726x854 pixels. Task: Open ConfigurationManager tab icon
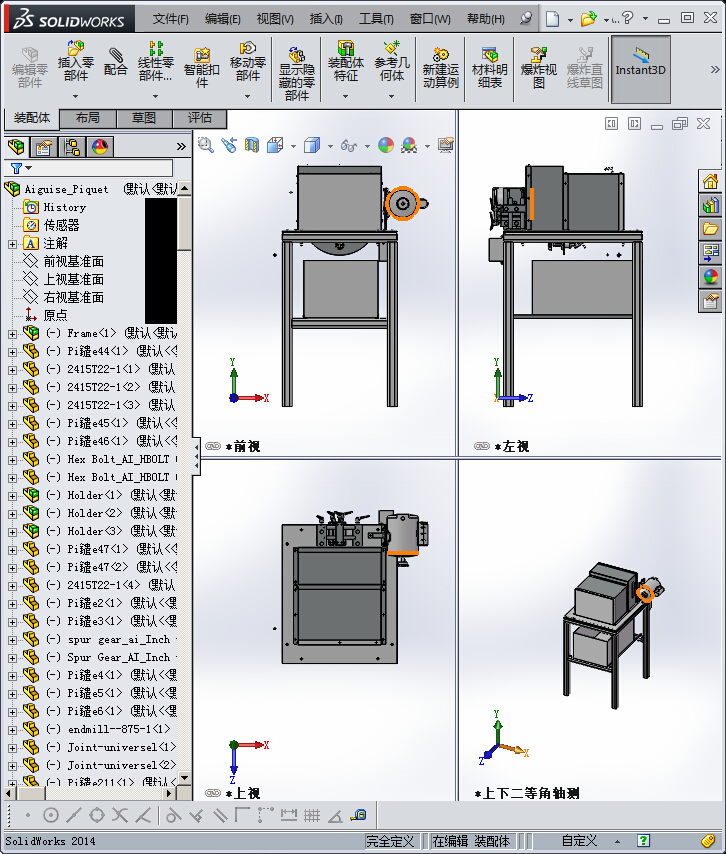[72, 147]
